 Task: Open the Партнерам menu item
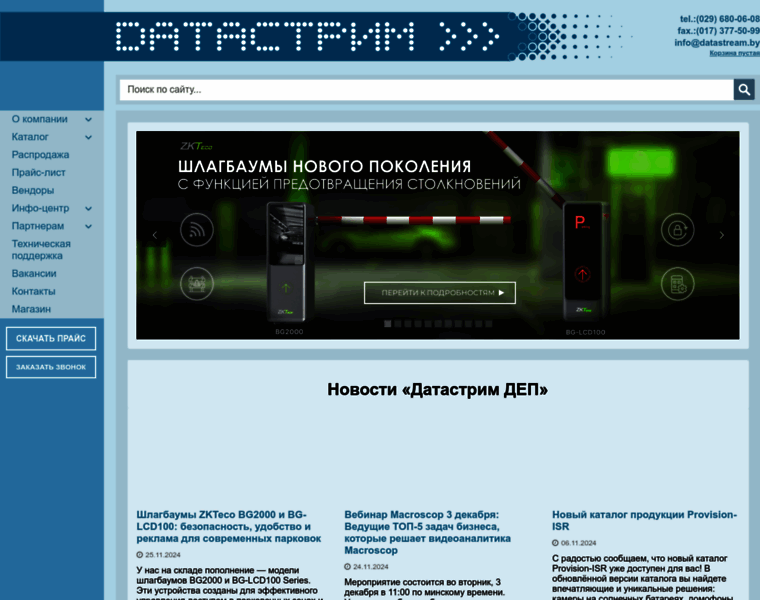click(x=38, y=226)
